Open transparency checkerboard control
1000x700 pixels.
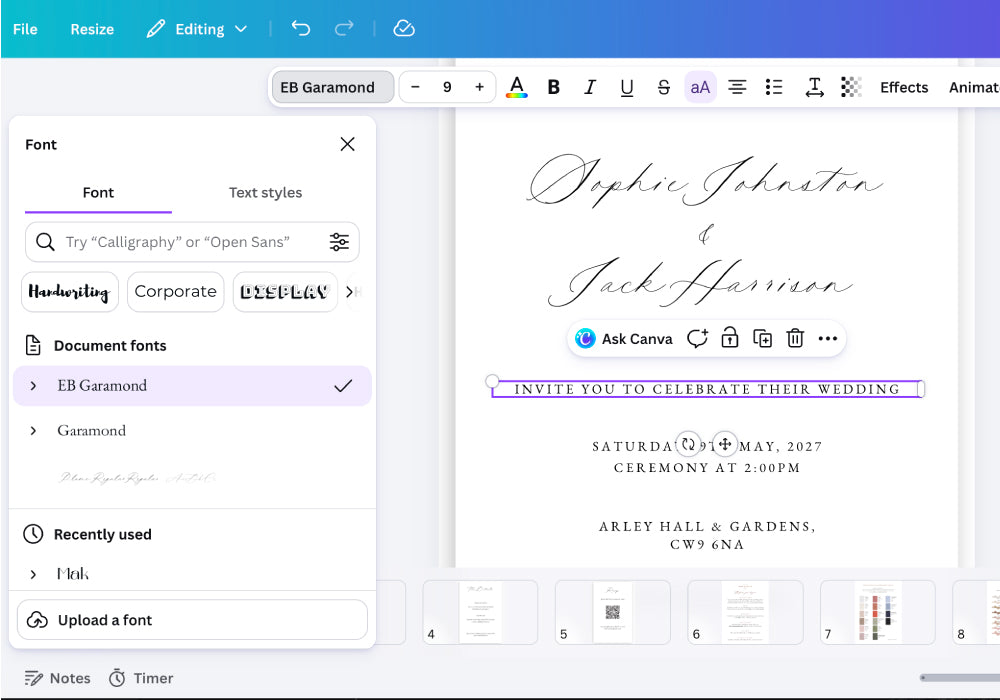(851, 87)
